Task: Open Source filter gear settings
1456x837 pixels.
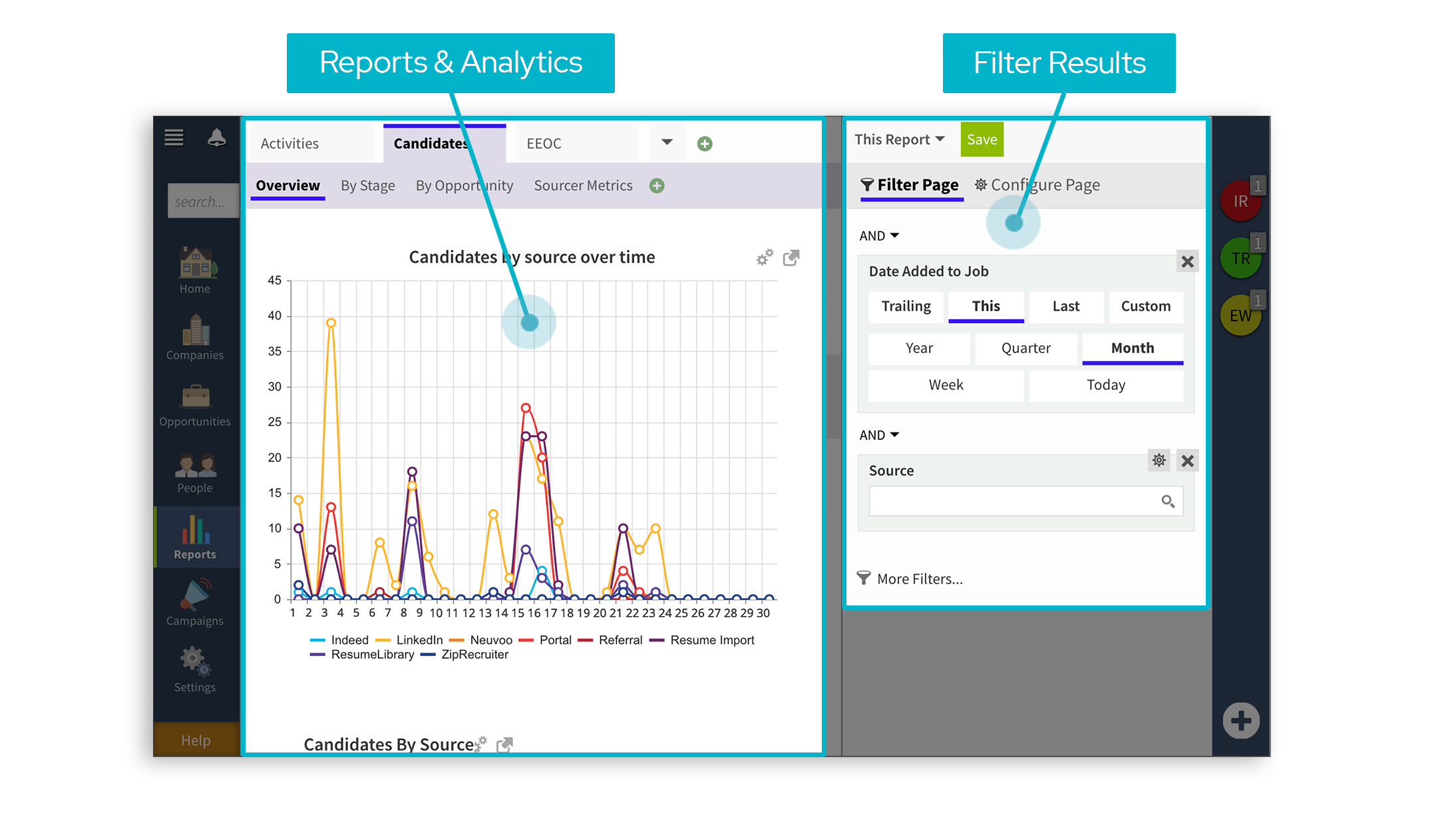Action: click(x=1159, y=460)
